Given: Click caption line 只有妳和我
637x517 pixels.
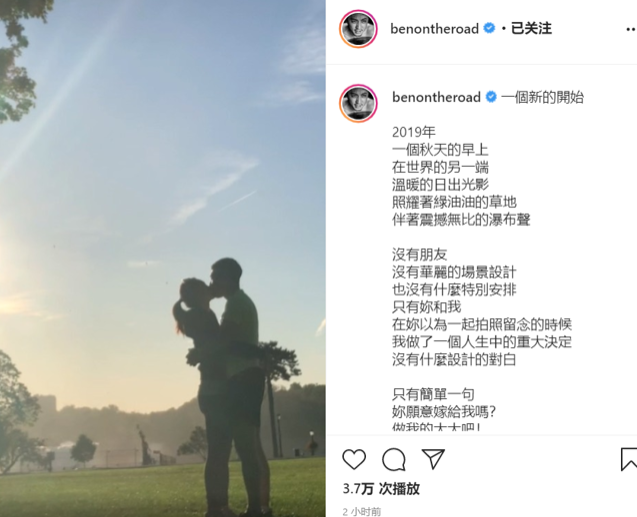Looking at the screenshot, I should (x=426, y=307).
